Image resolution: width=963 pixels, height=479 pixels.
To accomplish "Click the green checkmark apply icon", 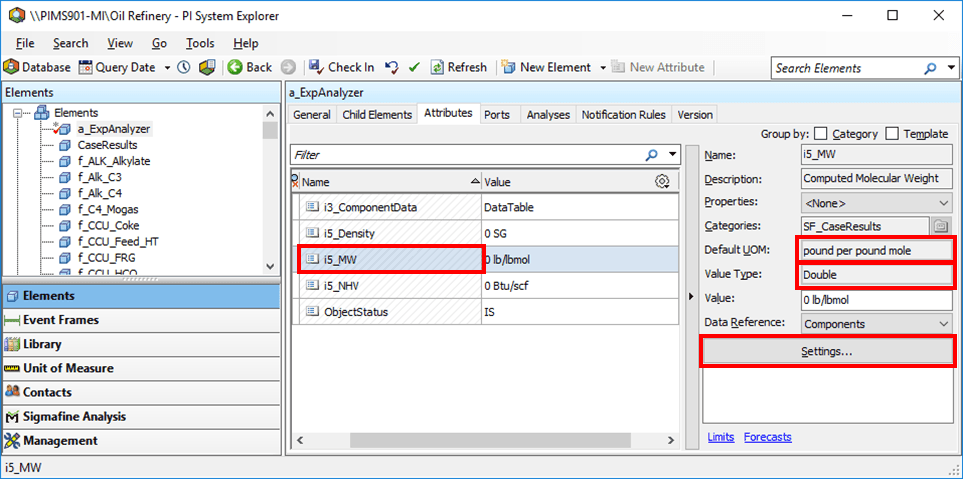I will pyautogui.click(x=414, y=68).
